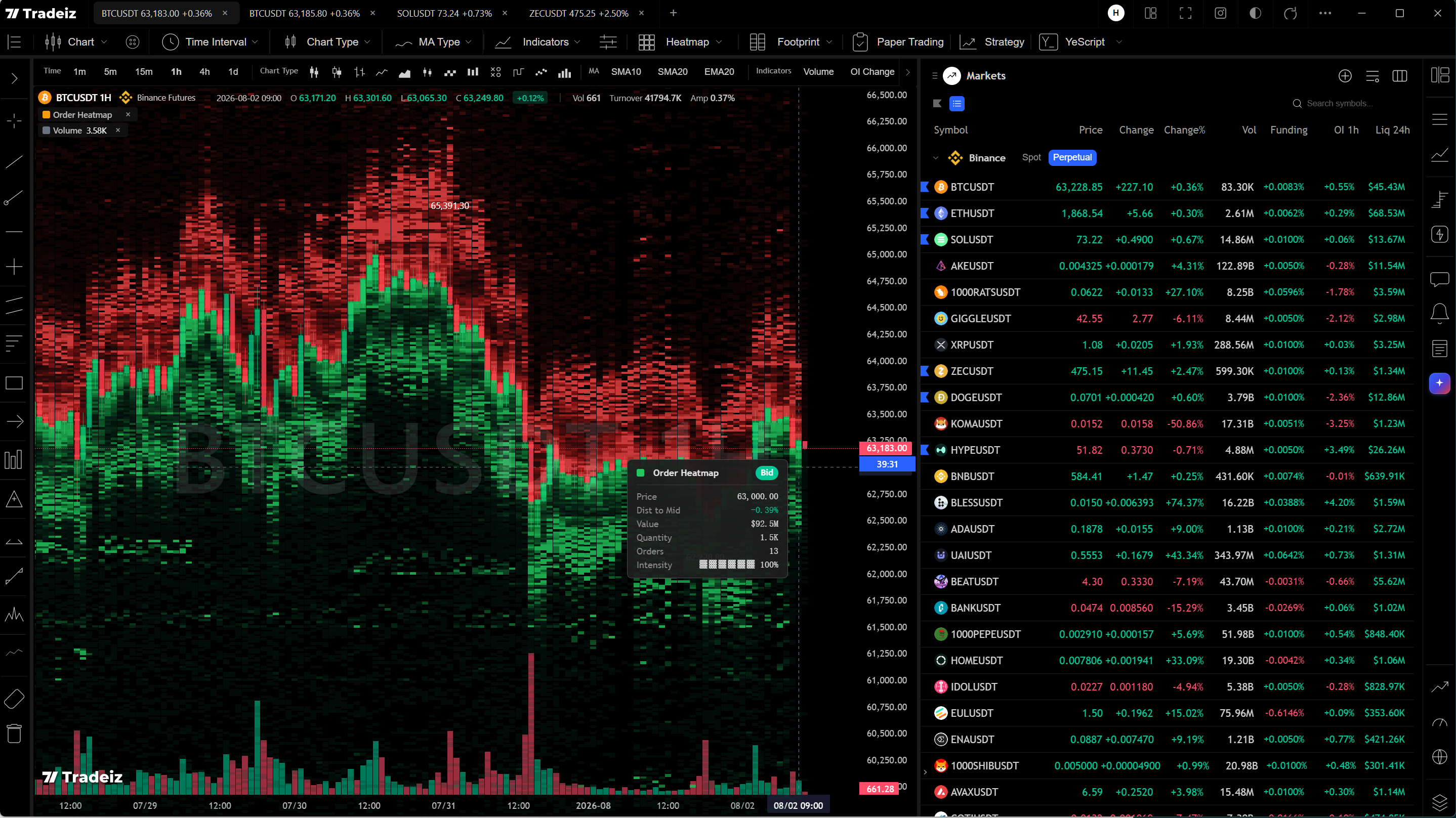Remove the Order Heatmap indicator with its X
Image resolution: width=1456 pixels, height=818 pixels.
click(x=128, y=114)
